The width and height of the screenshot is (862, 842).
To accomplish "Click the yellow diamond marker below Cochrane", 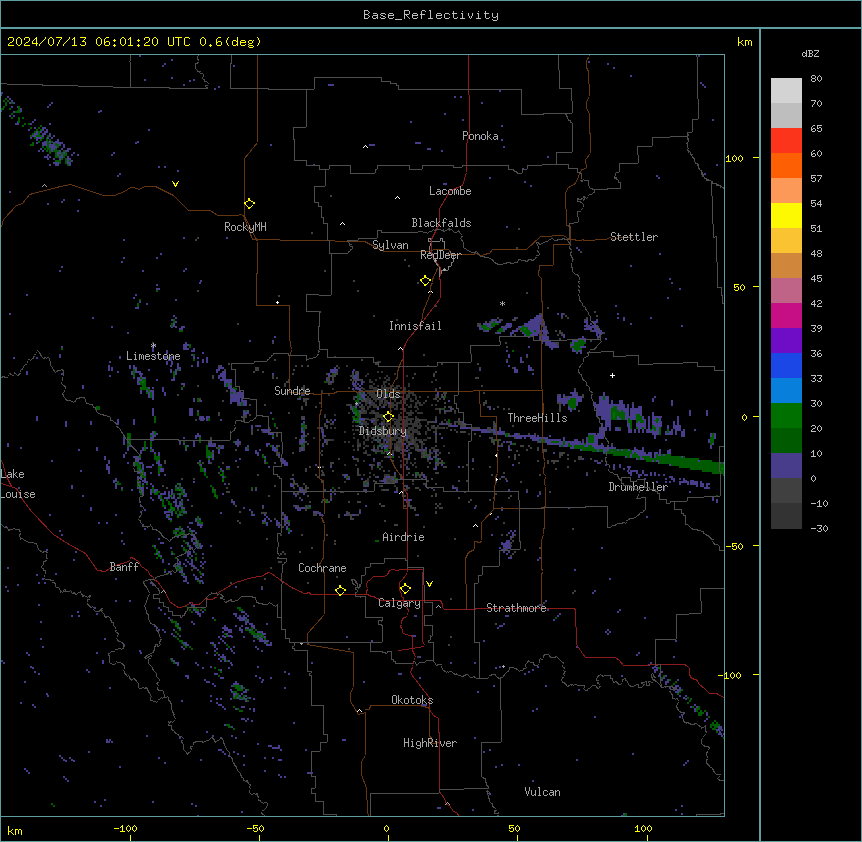I will click(340, 590).
